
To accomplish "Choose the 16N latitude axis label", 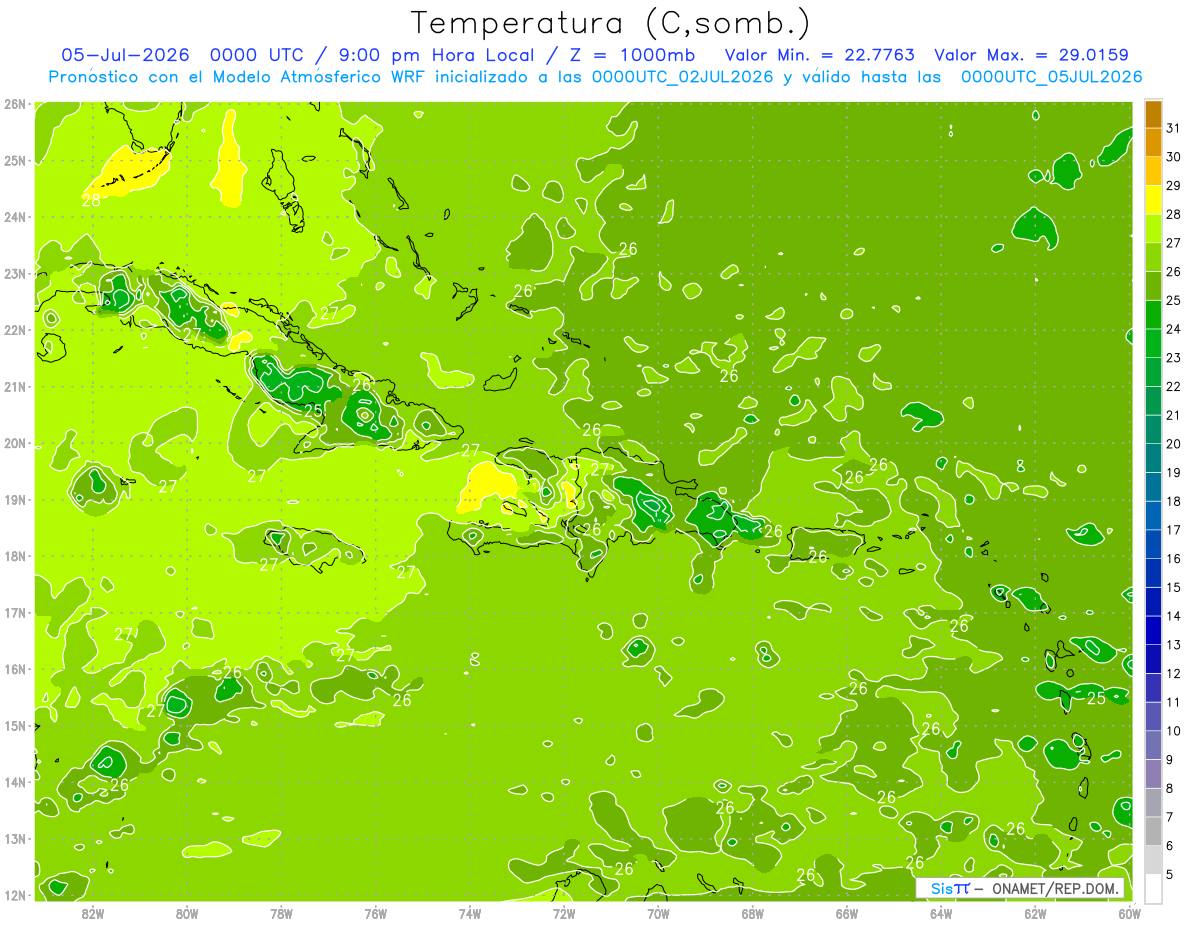I will tap(14, 669).
